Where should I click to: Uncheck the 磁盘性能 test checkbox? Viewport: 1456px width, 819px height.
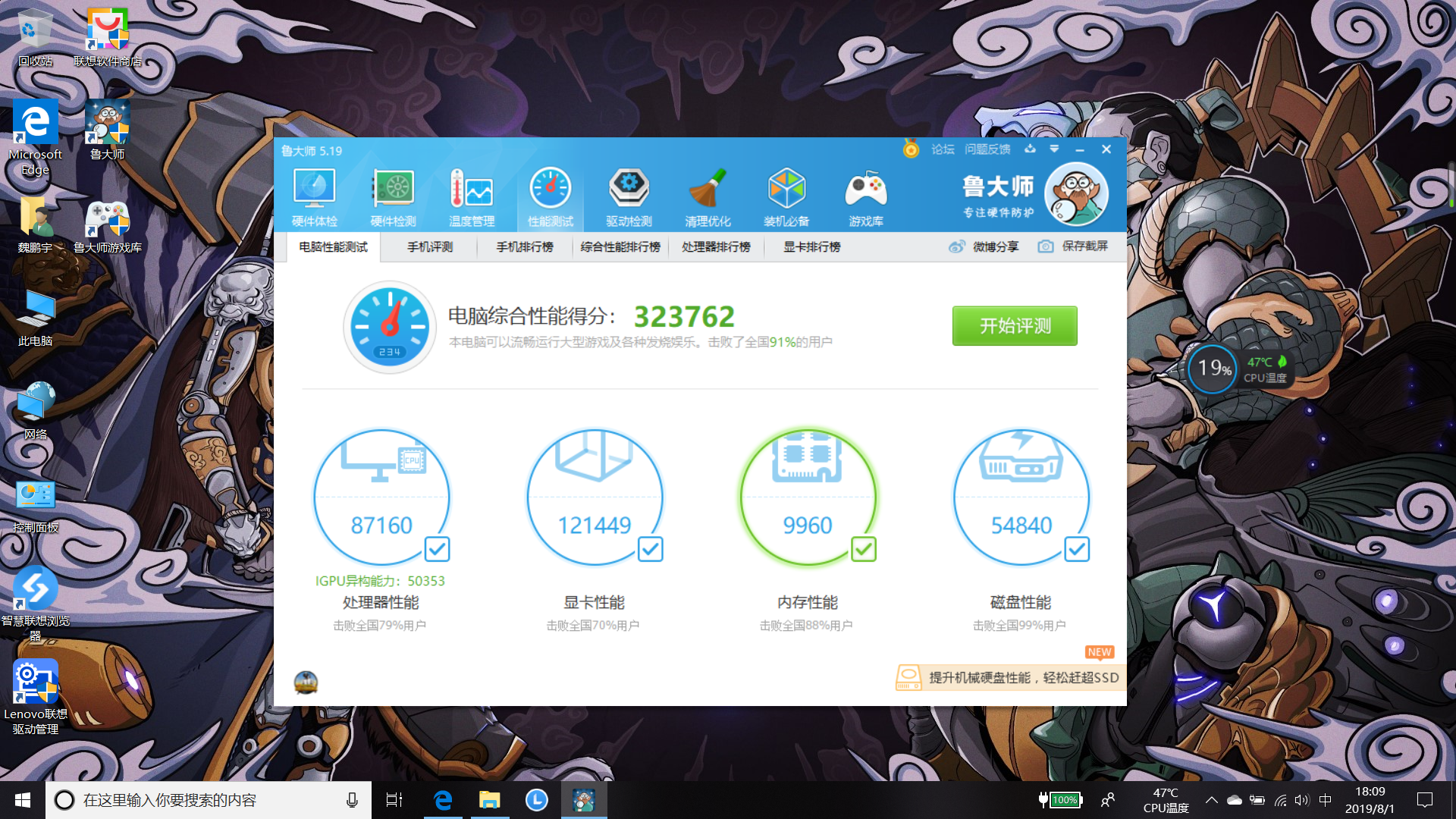(1077, 549)
